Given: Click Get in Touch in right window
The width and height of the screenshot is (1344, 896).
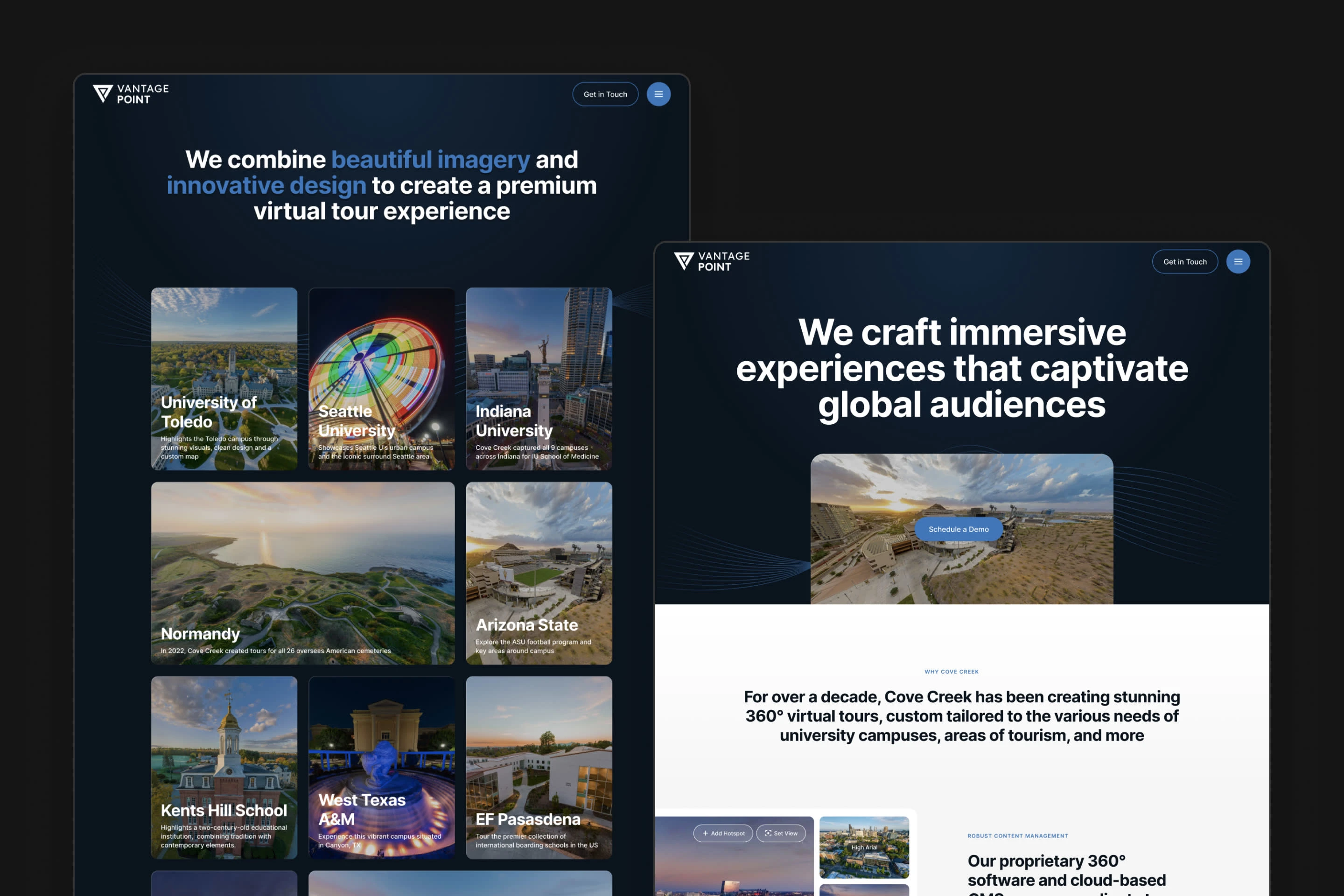Looking at the screenshot, I should pyautogui.click(x=1184, y=262).
